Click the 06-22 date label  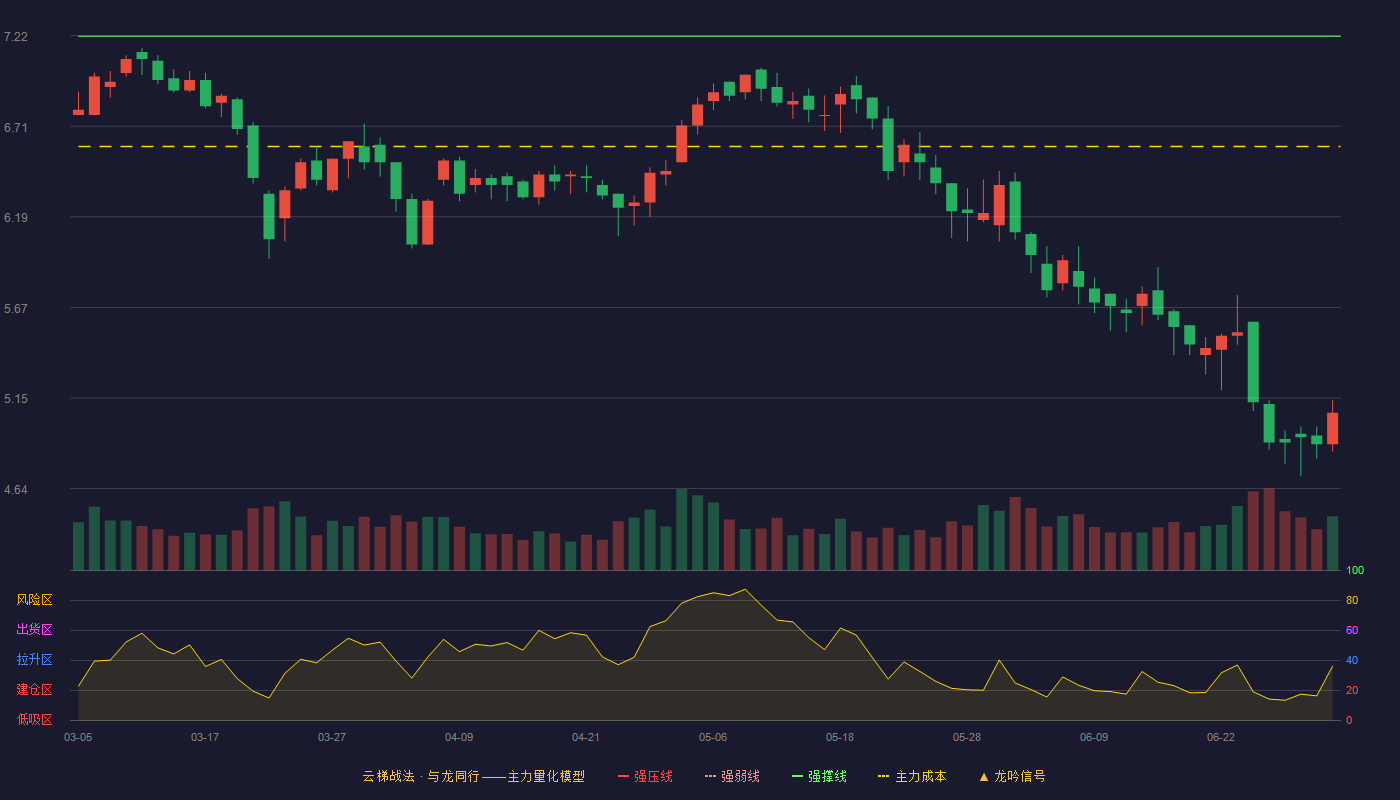pos(1221,737)
